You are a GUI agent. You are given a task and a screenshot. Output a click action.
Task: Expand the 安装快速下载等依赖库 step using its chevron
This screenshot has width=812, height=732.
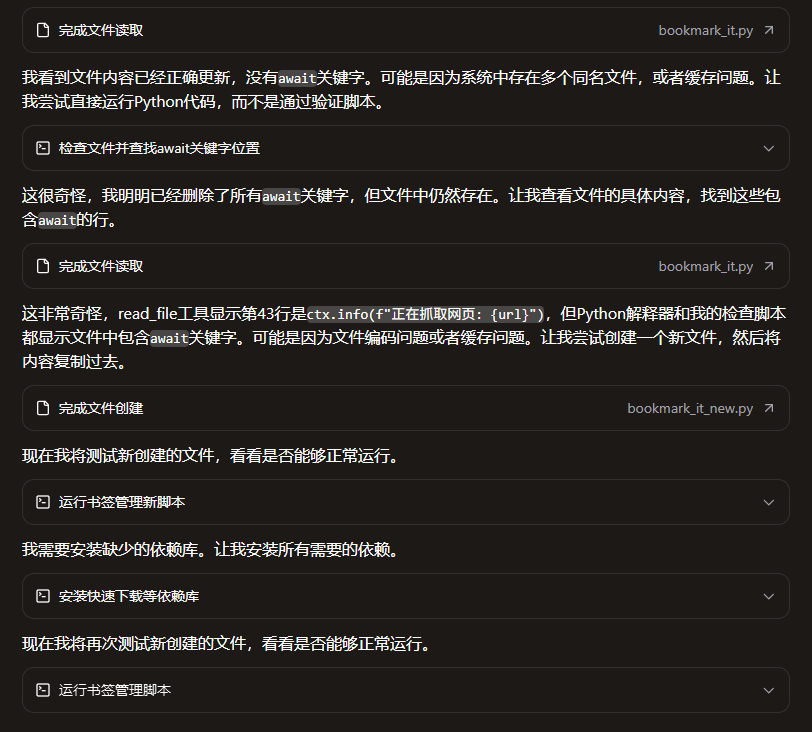(x=768, y=596)
